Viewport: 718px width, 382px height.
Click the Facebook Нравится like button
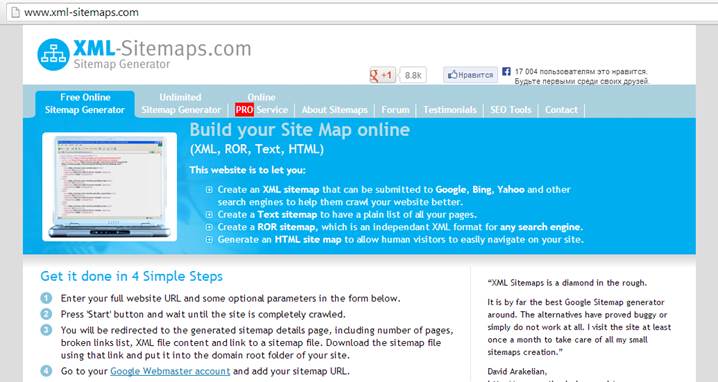[x=470, y=75]
